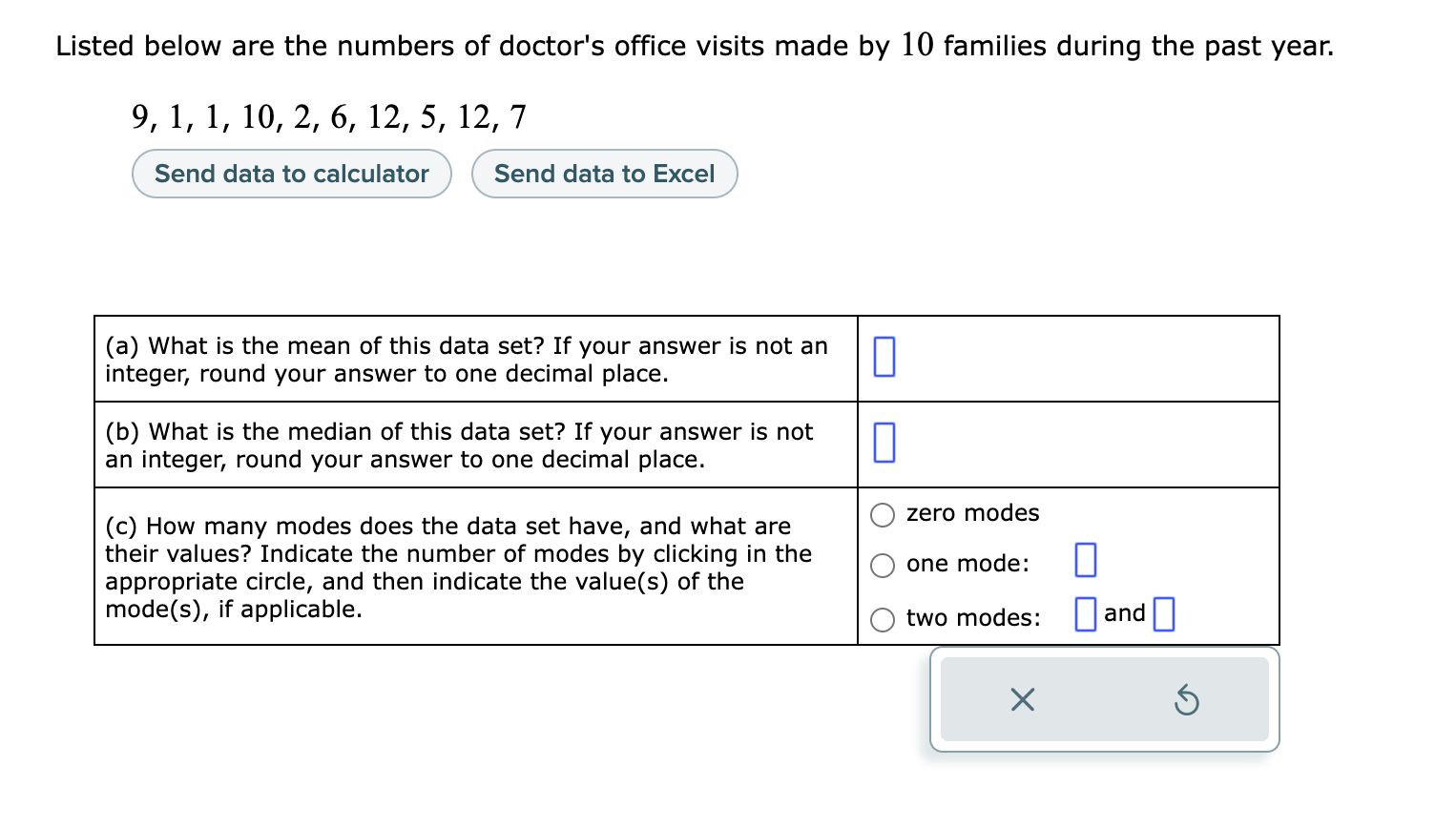
Task: Click the gray answer toolbar panel
Action: click(1105, 699)
